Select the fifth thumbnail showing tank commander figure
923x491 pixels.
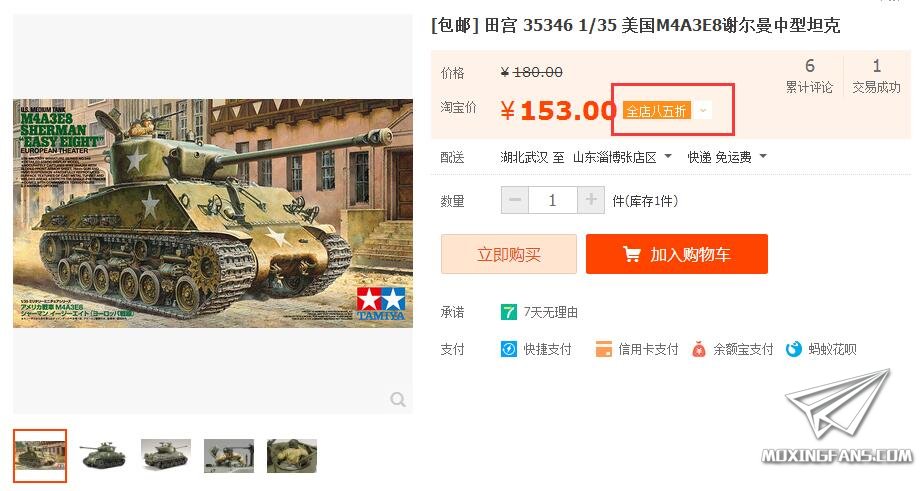pyautogui.click(x=292, y=456)
